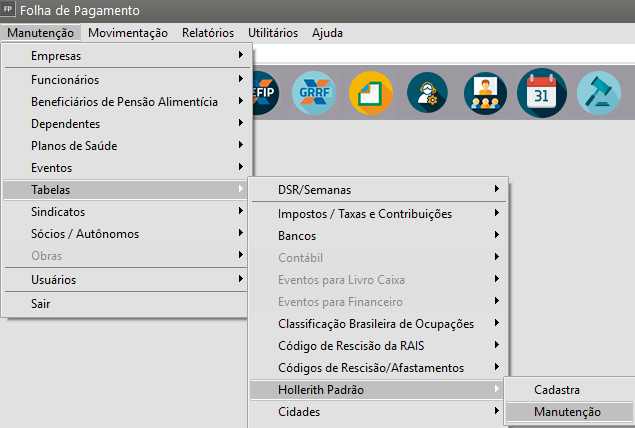
Task: Open the Utilitários menu
Action: 273,32
